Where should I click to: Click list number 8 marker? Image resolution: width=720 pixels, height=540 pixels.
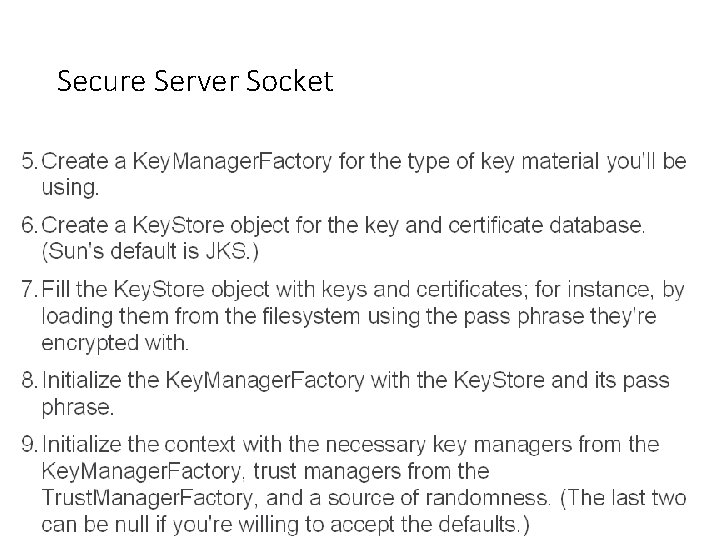click(29, 380)
